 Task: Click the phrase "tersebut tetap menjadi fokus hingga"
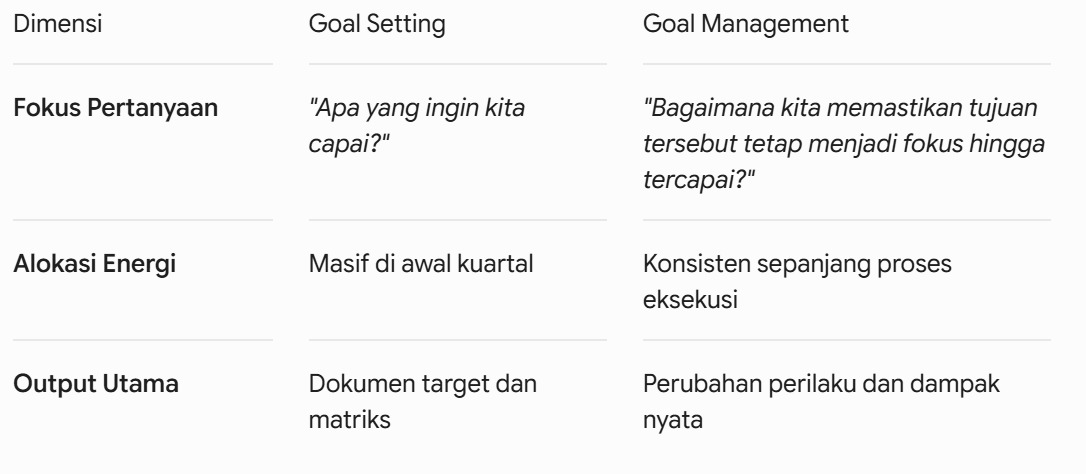click(x=844, y=144)
